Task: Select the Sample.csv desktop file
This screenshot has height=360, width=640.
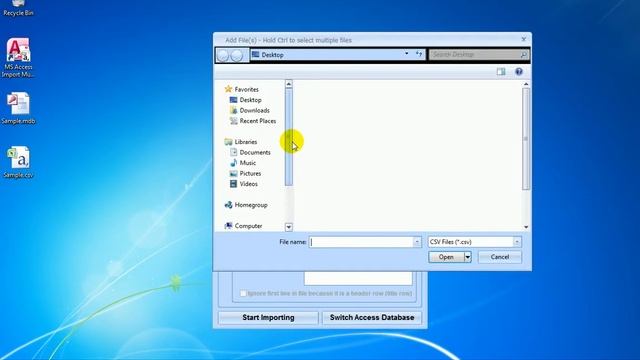Action: tap(18, 162)
